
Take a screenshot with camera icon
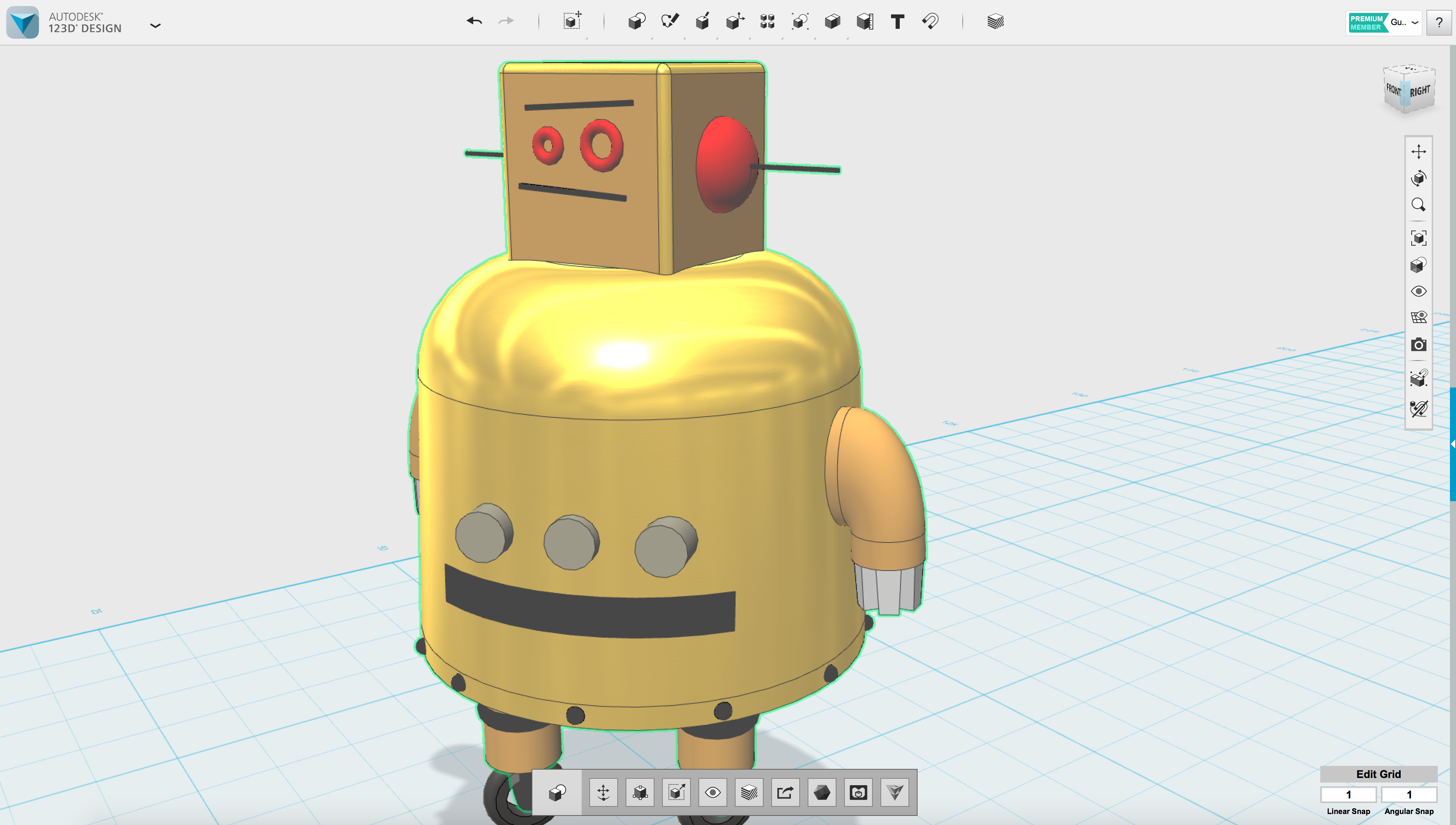point(1418,345)
